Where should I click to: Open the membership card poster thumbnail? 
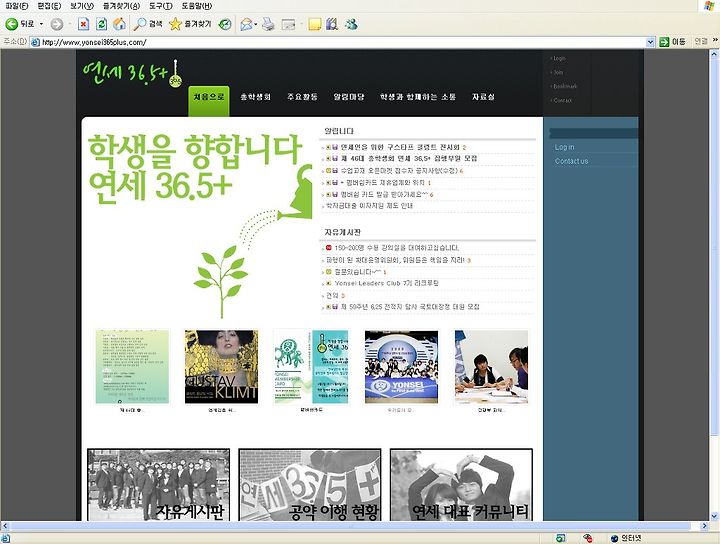point(311,367)
